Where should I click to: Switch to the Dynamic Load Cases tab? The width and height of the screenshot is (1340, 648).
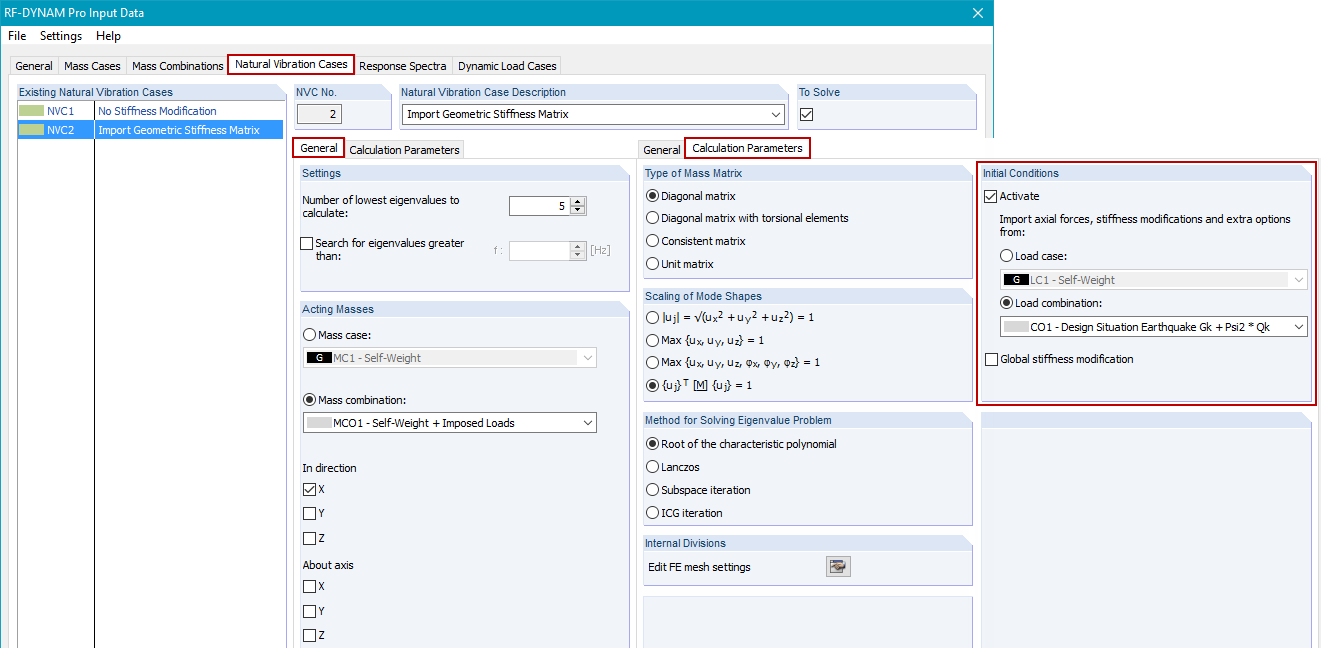tap(506, 65)
